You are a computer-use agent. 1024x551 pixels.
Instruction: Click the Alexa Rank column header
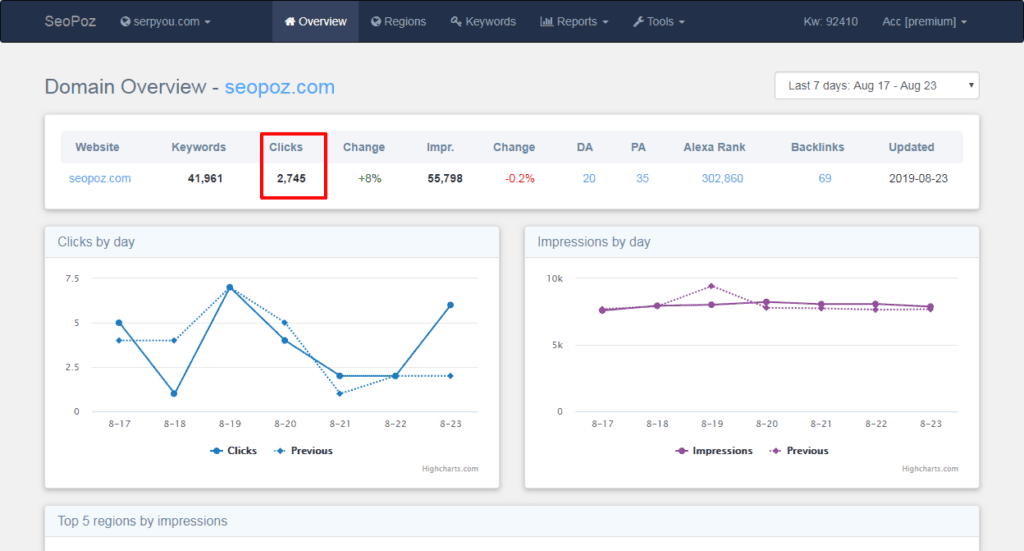pyautogui.click(x=714, y=147)
